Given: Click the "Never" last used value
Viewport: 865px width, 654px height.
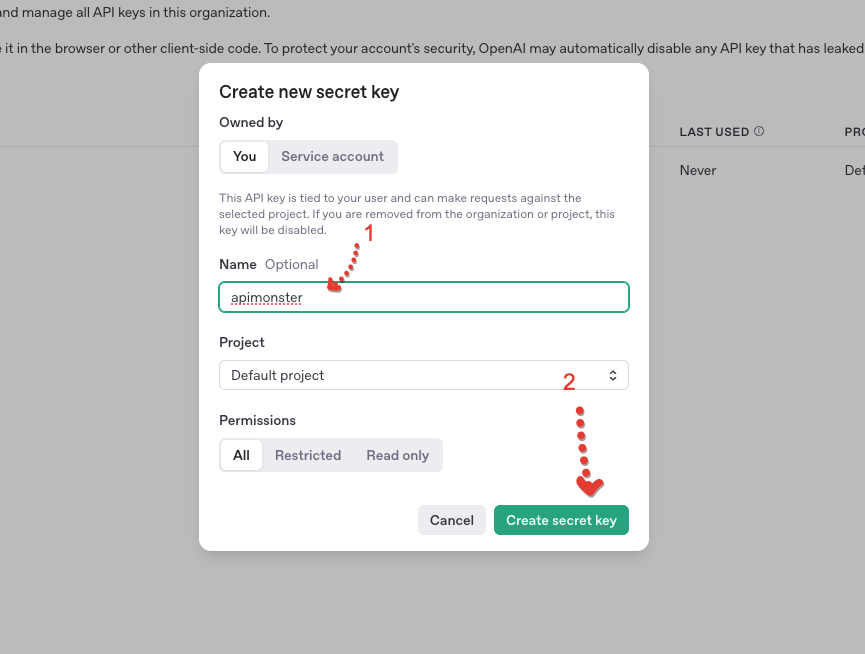Looking at the screenshot, I should (698, 170).
